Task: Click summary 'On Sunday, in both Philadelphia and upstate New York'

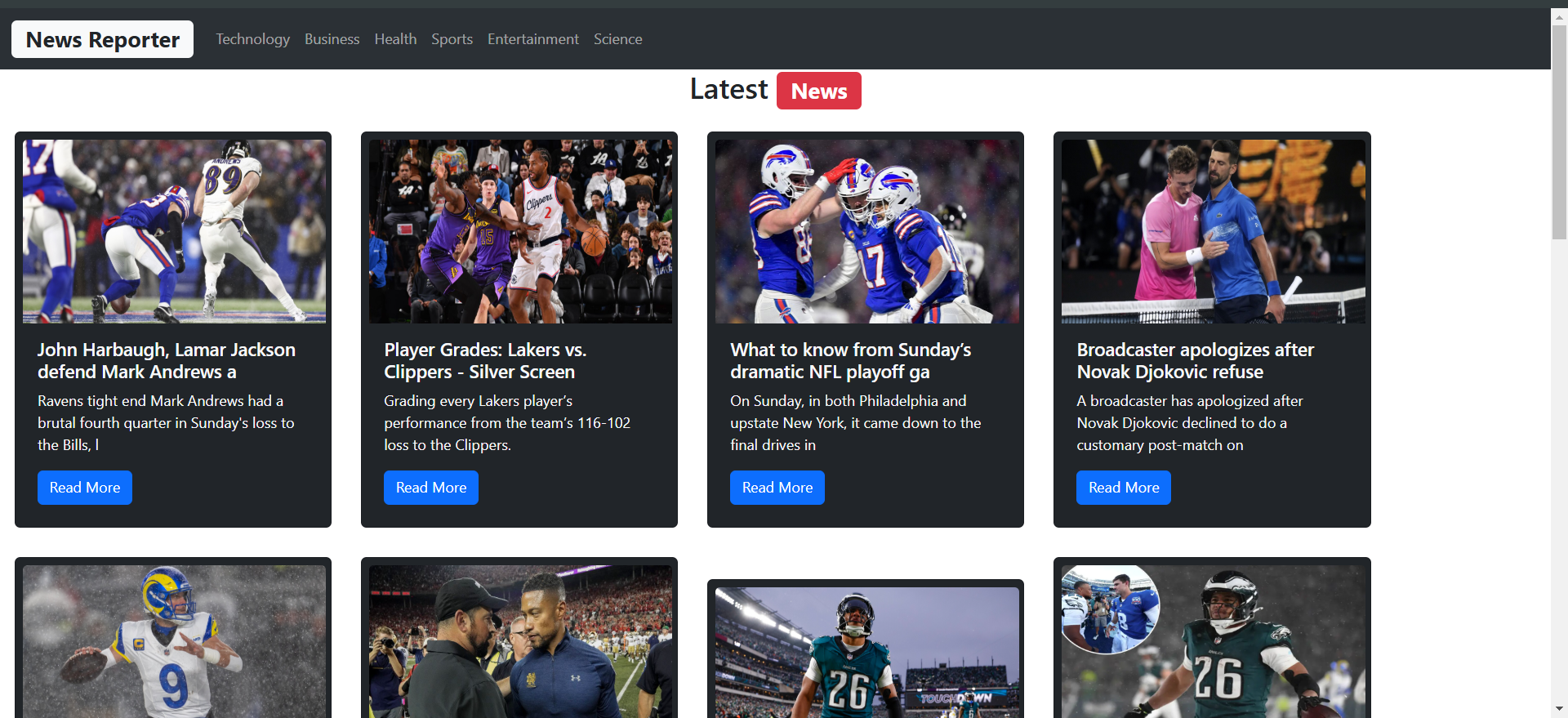Action: click(x=855, y=422)
